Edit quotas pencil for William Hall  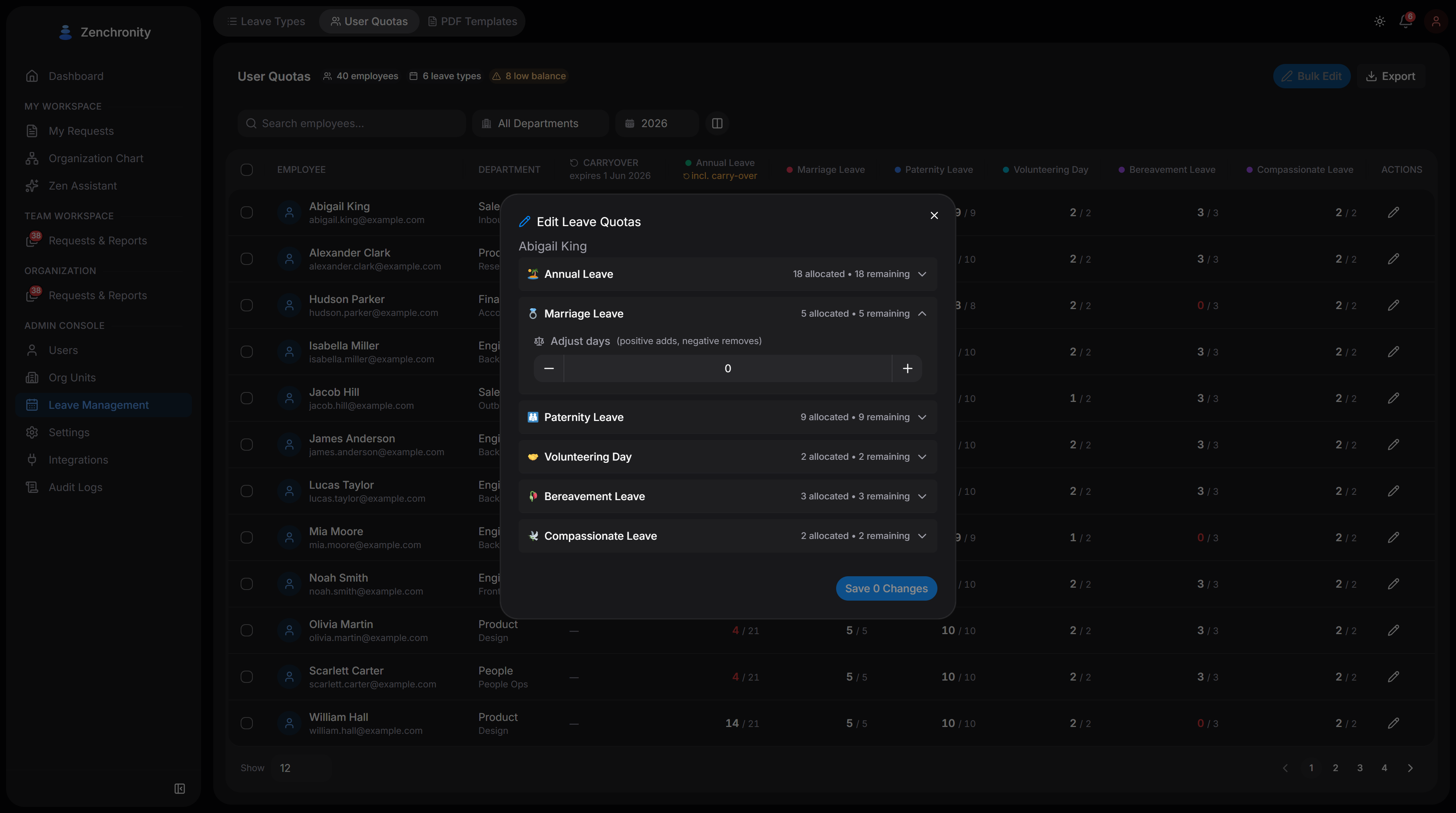tap(1393, 723)
